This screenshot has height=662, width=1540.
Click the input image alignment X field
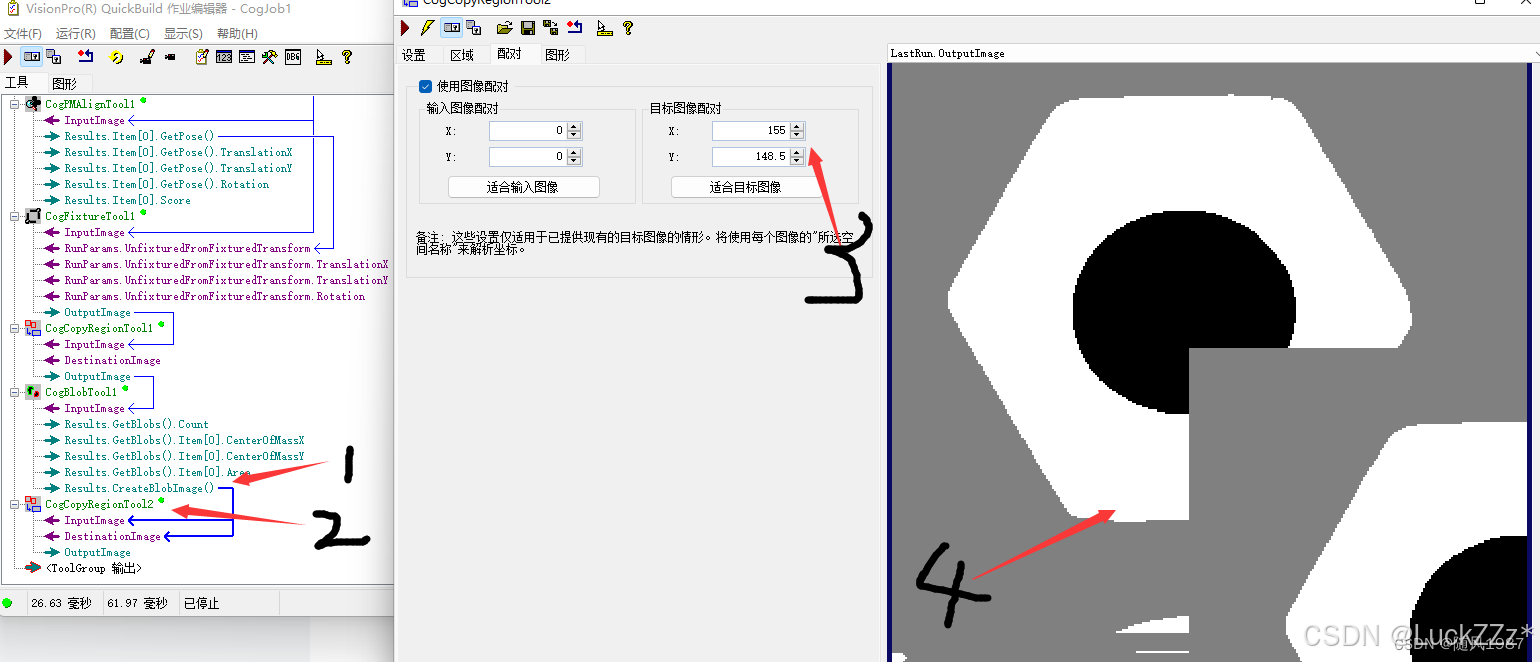528,131
